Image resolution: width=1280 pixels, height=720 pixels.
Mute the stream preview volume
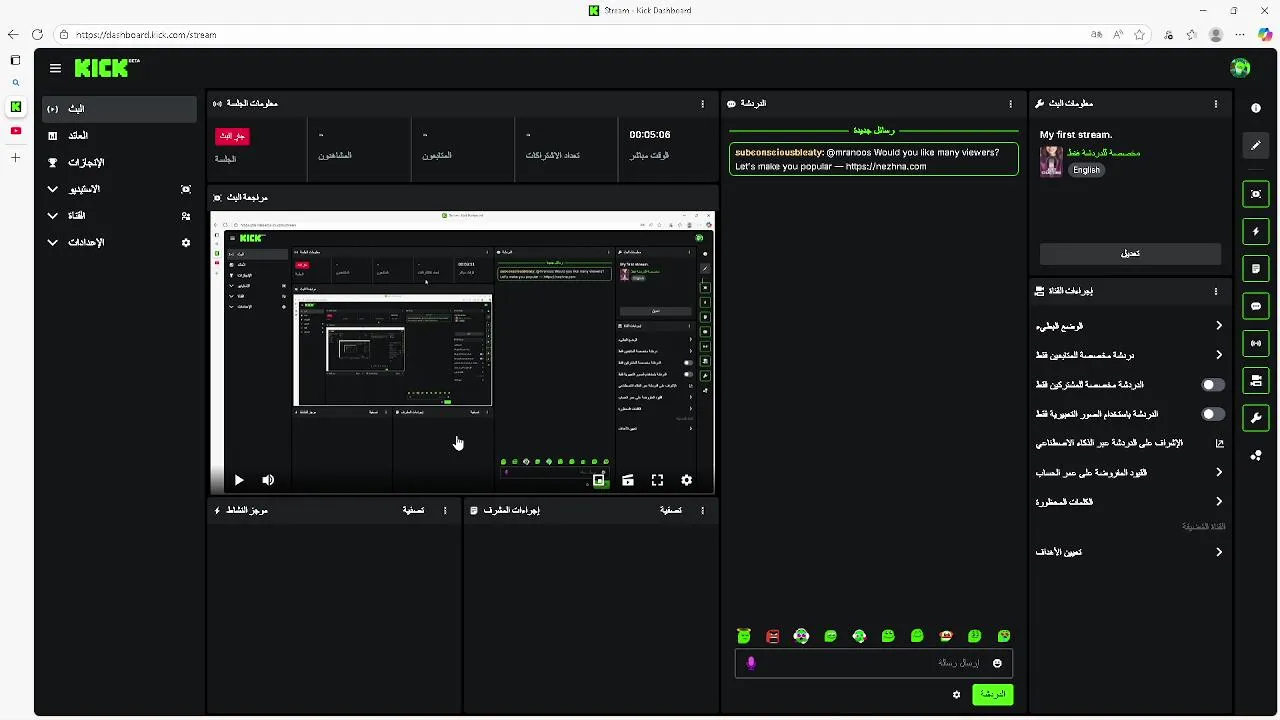[268, 480]
